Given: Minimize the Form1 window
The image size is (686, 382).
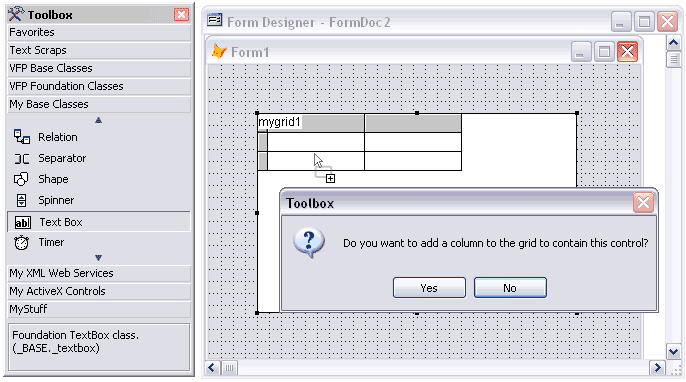Looking at the screenshot, I should (581, 52).
